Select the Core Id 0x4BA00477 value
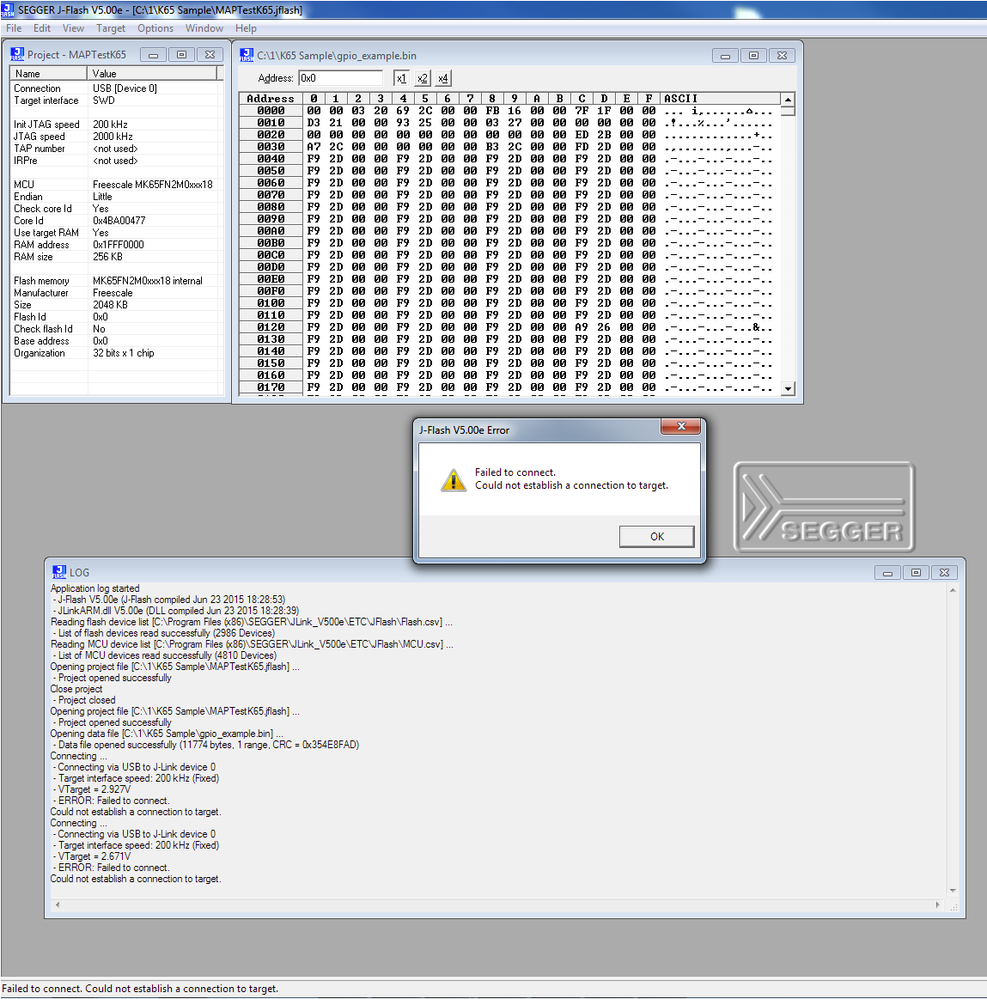 click(119, 220)
